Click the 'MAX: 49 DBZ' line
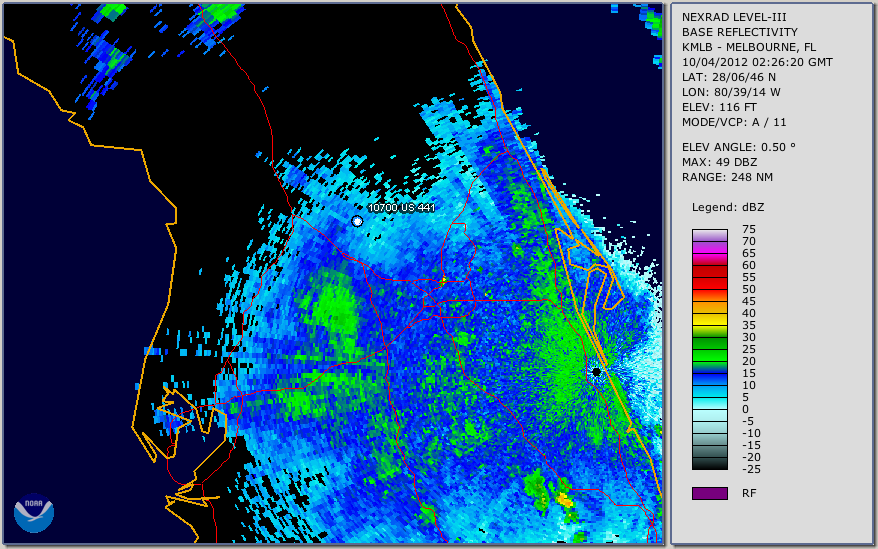 720,162
